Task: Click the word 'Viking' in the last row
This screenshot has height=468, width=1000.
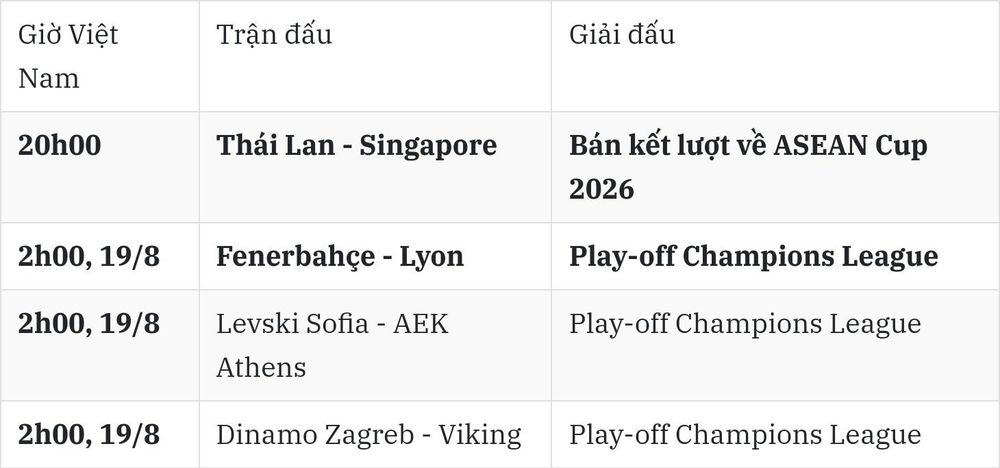Action: point(480,435)
